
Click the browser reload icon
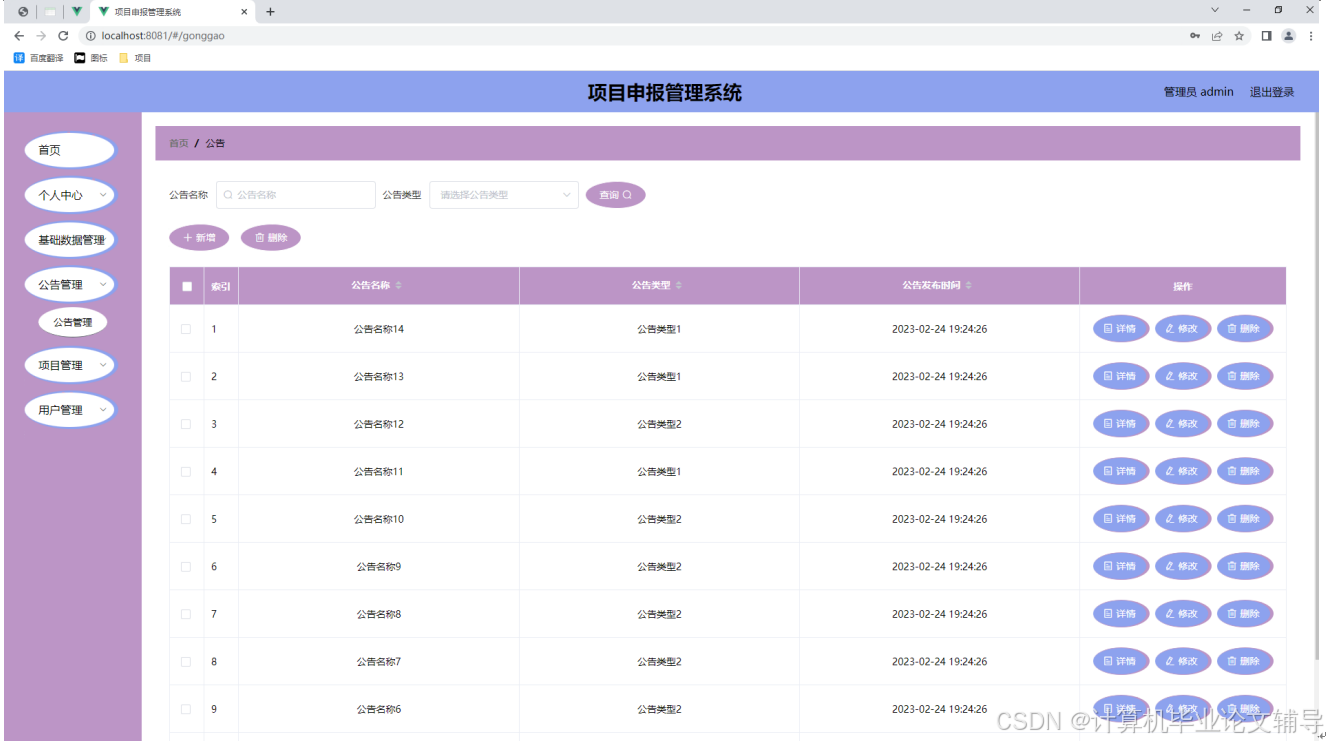click(63, 34)
